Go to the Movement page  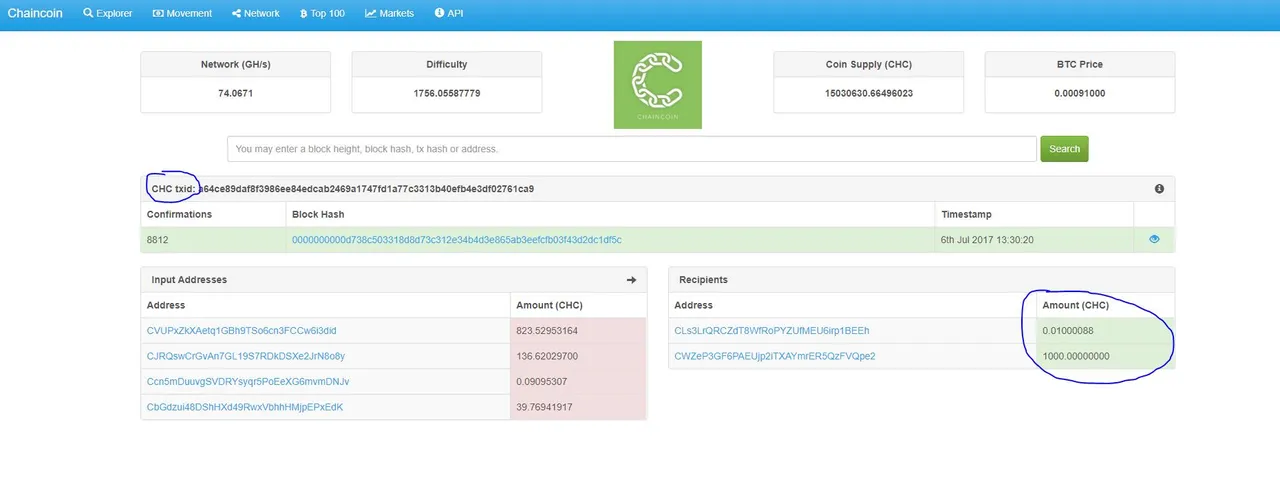coord(182,13)
